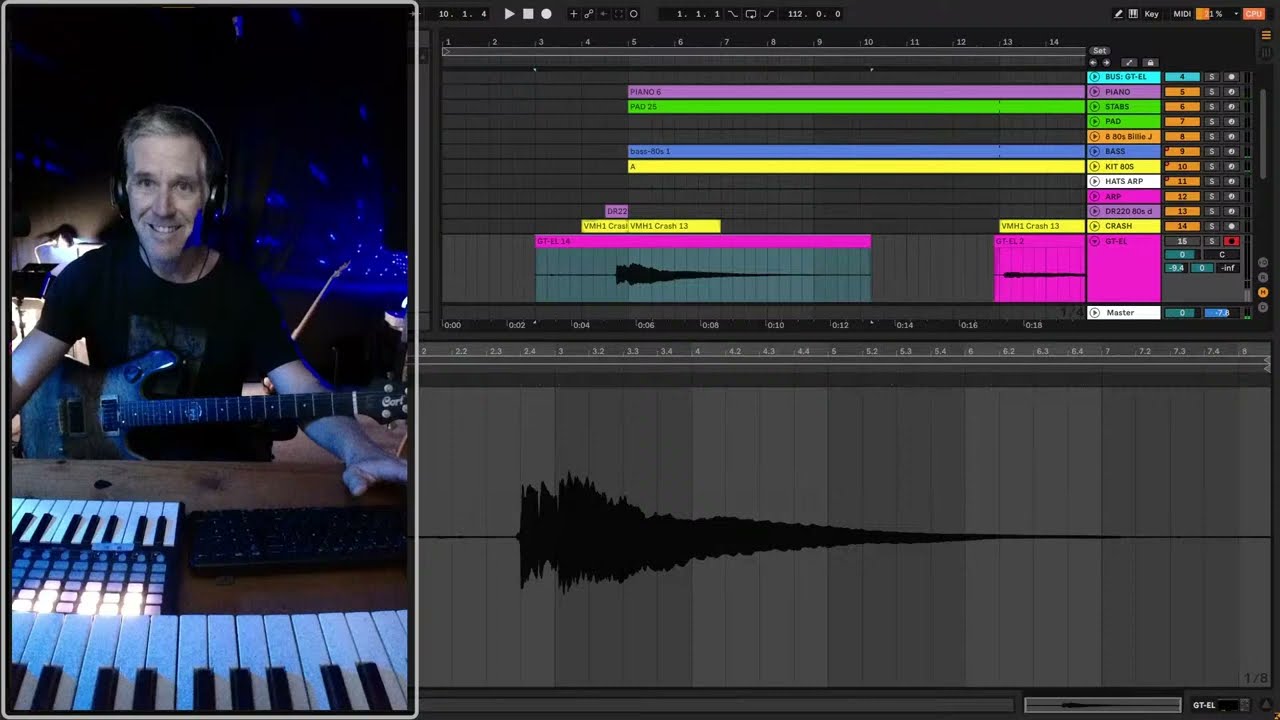Select the PIANO 6 clip
This screenshot has width=1280, height=720.
(x=856, y=92)
